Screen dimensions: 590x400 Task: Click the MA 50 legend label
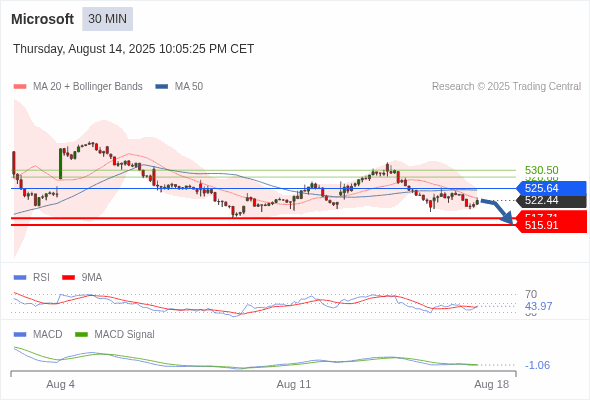pyautogui.click(x=189, y=87)
